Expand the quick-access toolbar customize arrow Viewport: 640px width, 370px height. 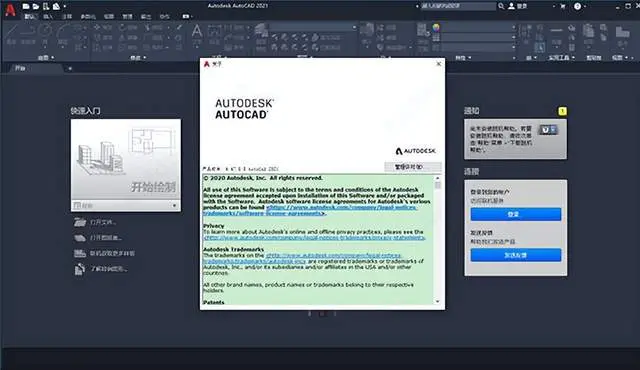click(x=65, y=7)
